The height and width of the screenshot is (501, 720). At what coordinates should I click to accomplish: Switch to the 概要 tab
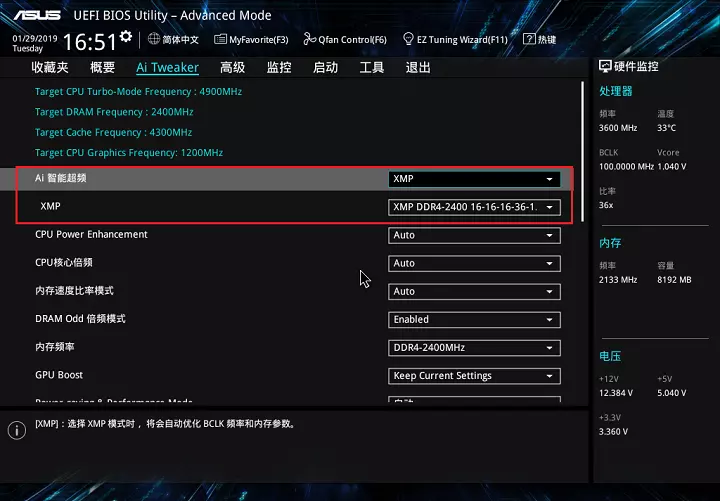pyautogui.click(x=102, y=68)
